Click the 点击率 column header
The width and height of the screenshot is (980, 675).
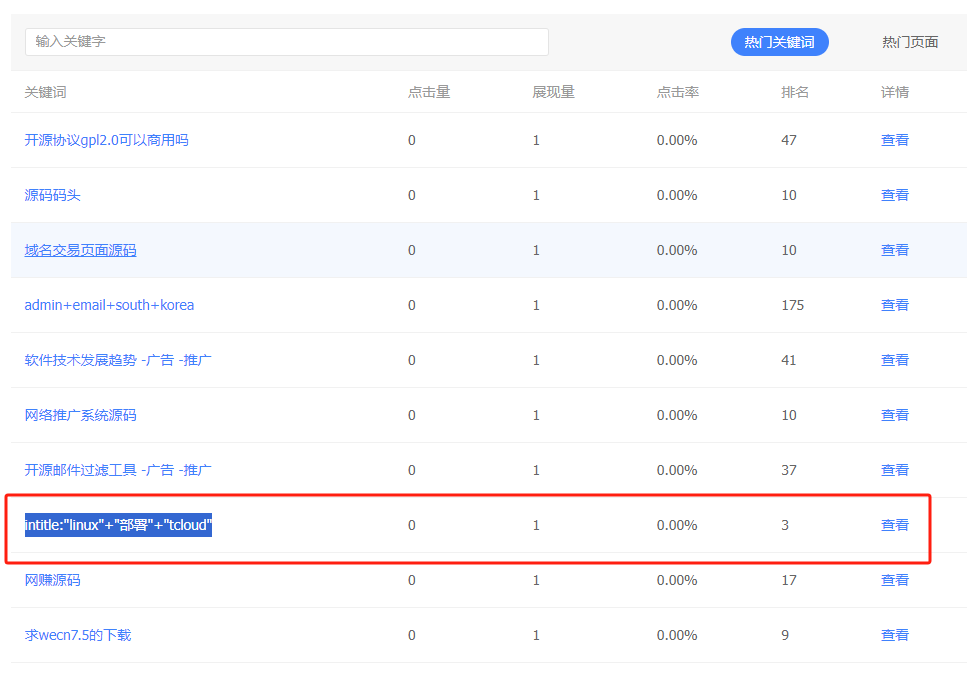click(x=678, y=92)
